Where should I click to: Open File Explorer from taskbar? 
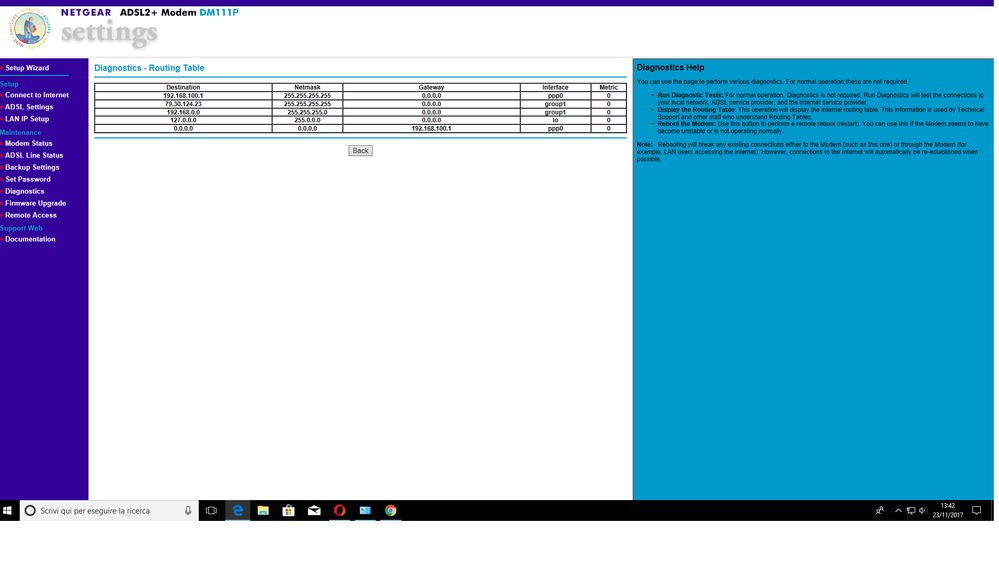pos(263,510)
